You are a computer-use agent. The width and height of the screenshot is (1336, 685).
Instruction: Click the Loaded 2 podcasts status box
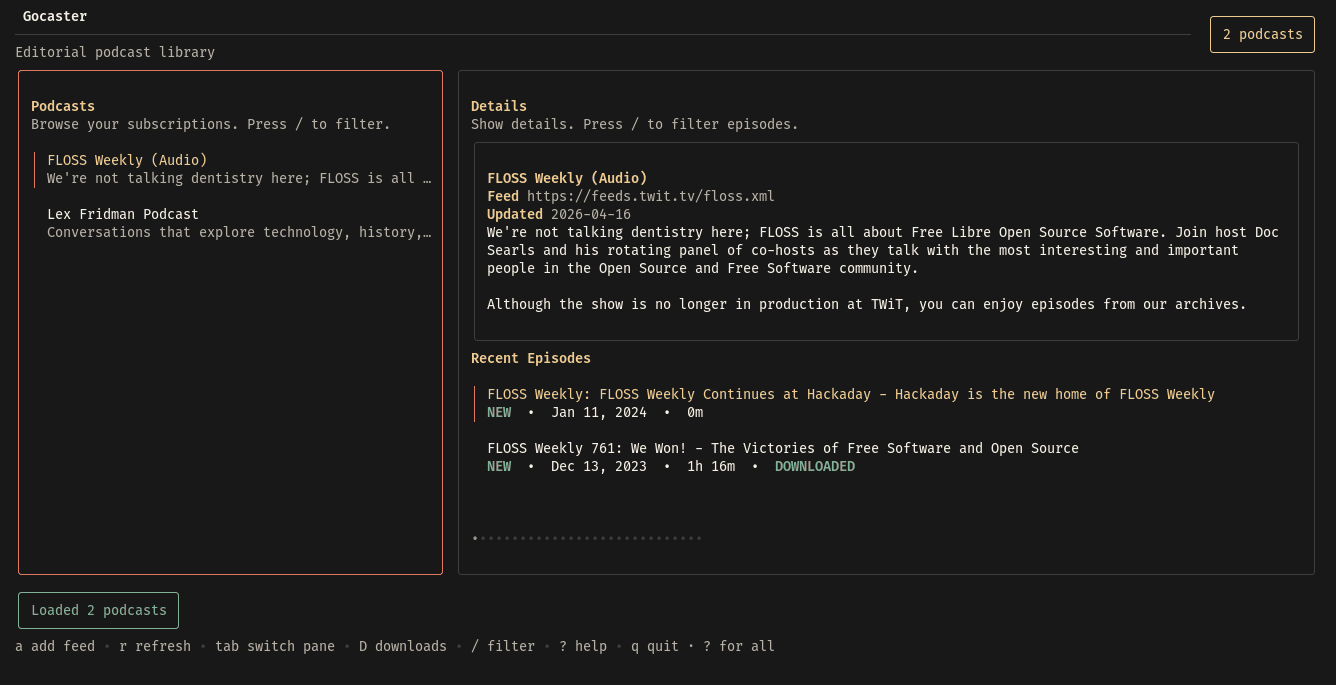click(x=98, y=610)
